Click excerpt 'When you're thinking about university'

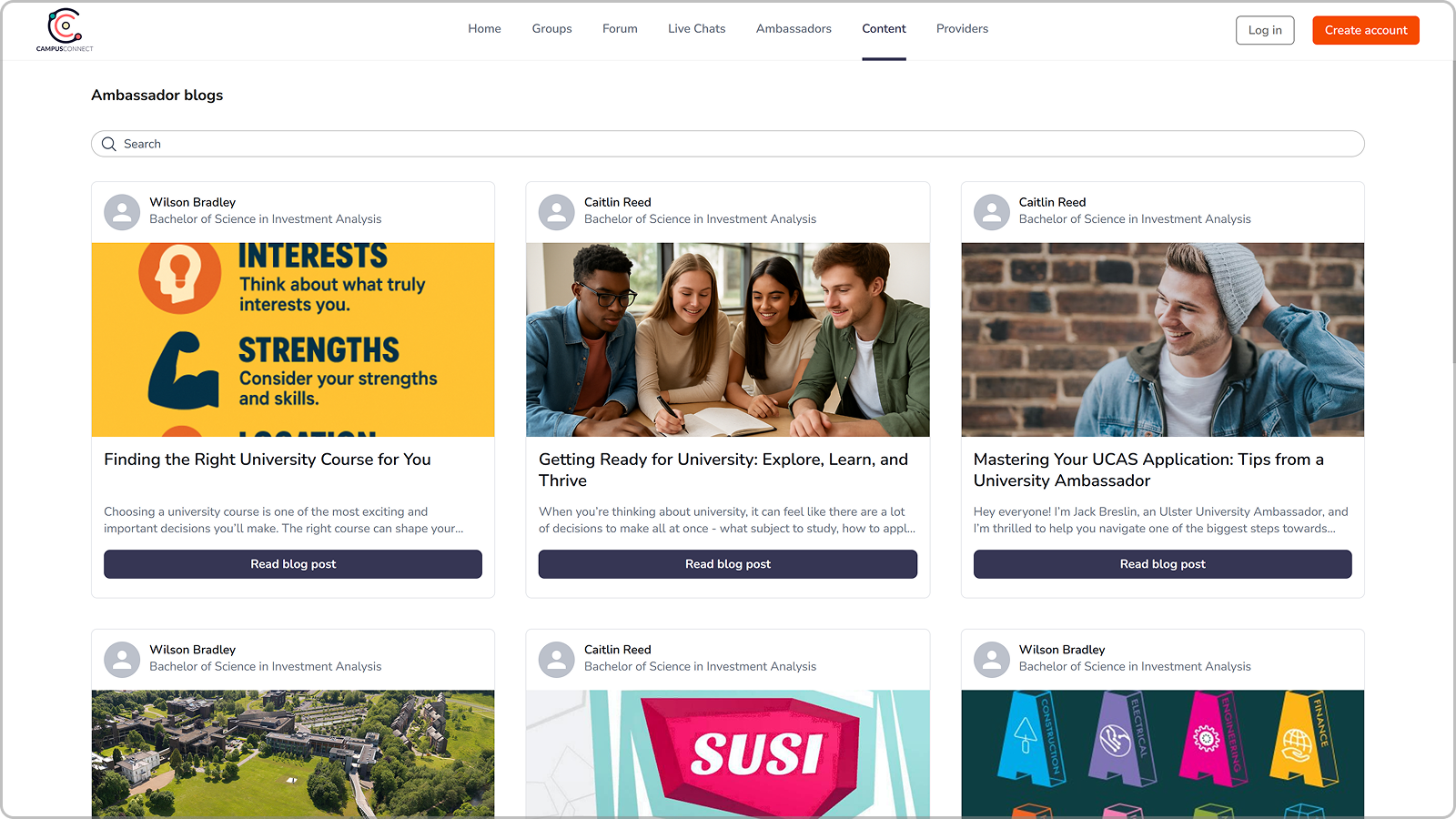[727, 520]
